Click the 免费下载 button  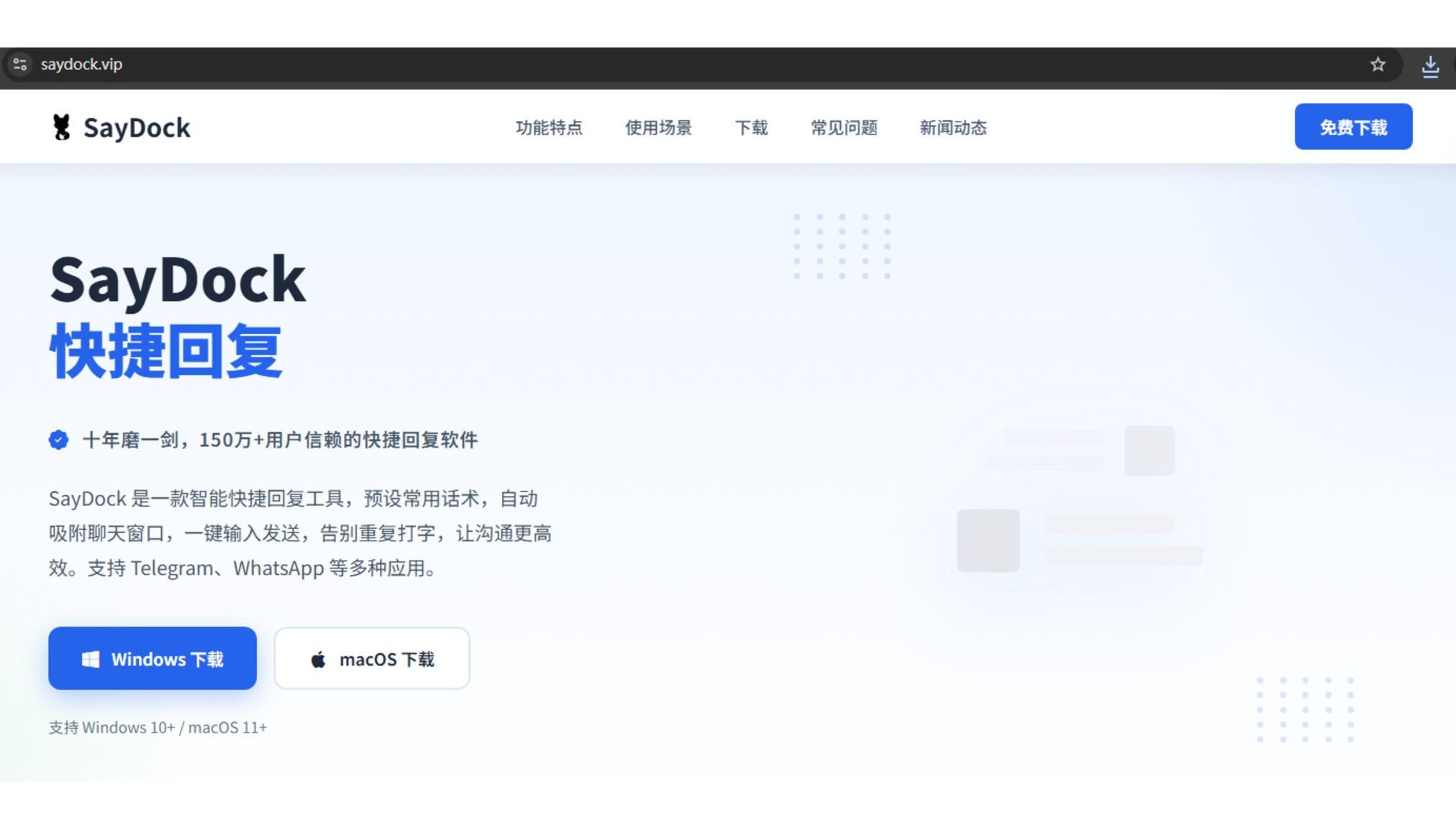pyautogui.click(x=1353, y=127)
